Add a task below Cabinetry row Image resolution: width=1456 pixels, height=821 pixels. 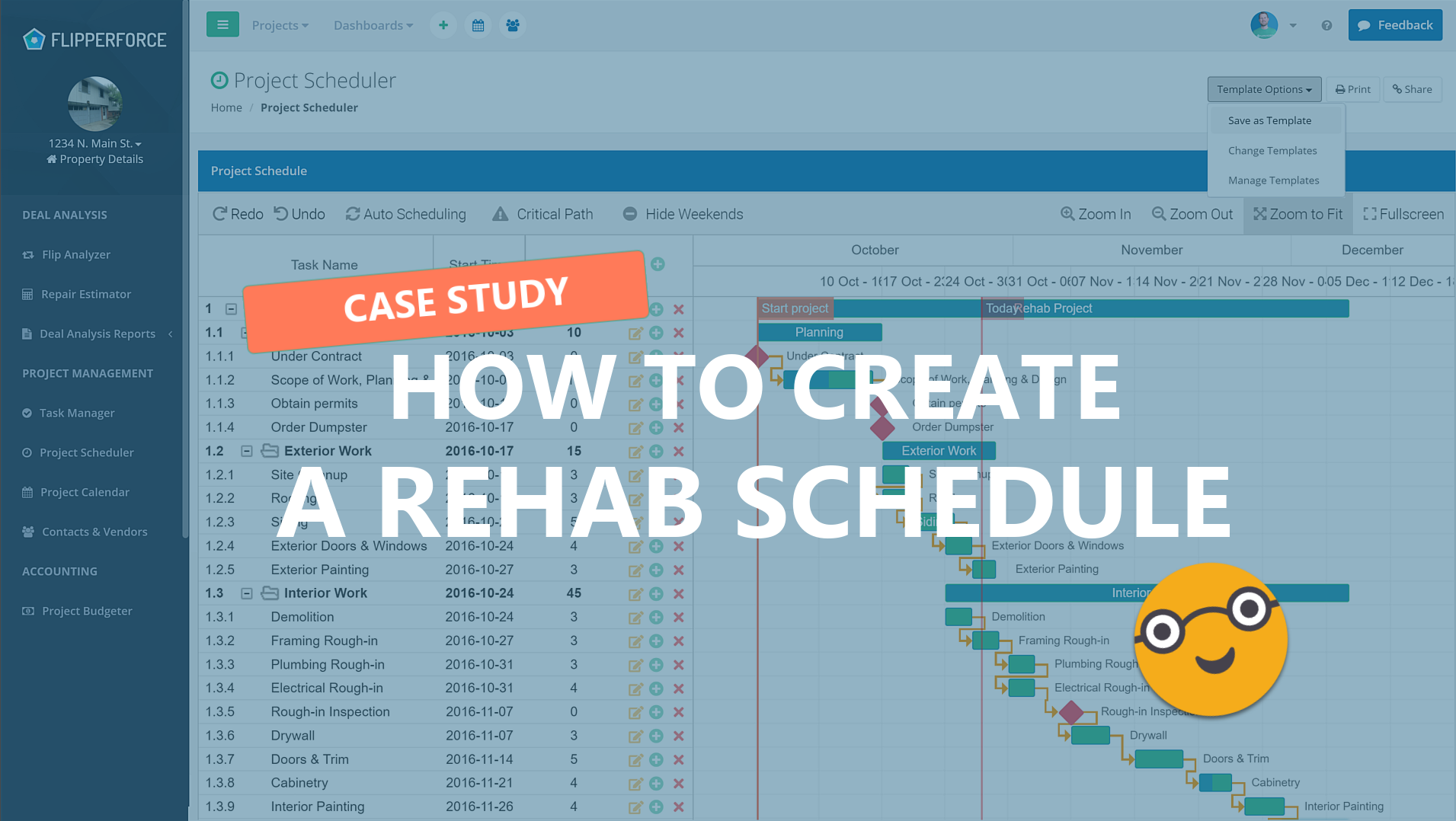coord(656,783)
